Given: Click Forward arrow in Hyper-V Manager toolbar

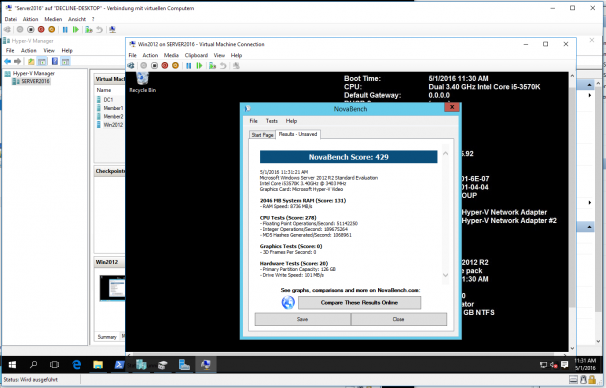Looking at the screenshot, I should 17,61.
